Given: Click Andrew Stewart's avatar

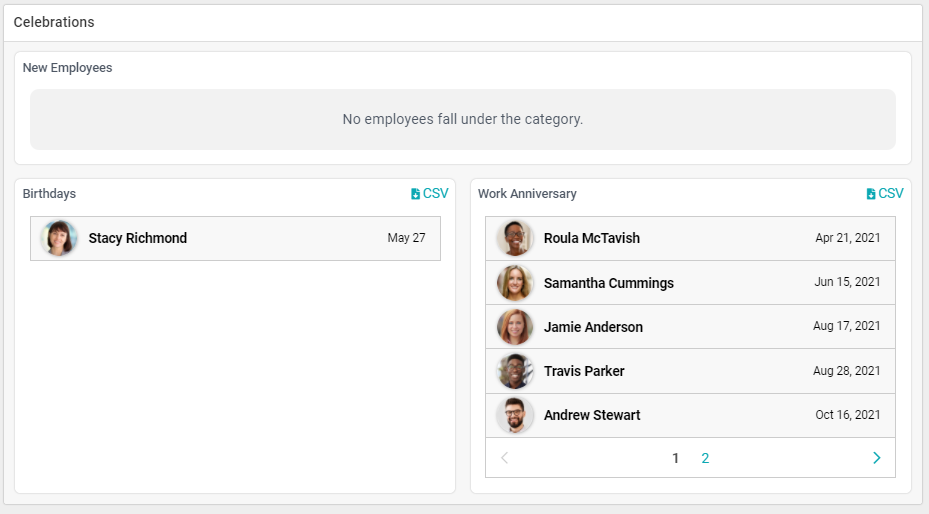Looking at the screenshot, I should [515, 415].
